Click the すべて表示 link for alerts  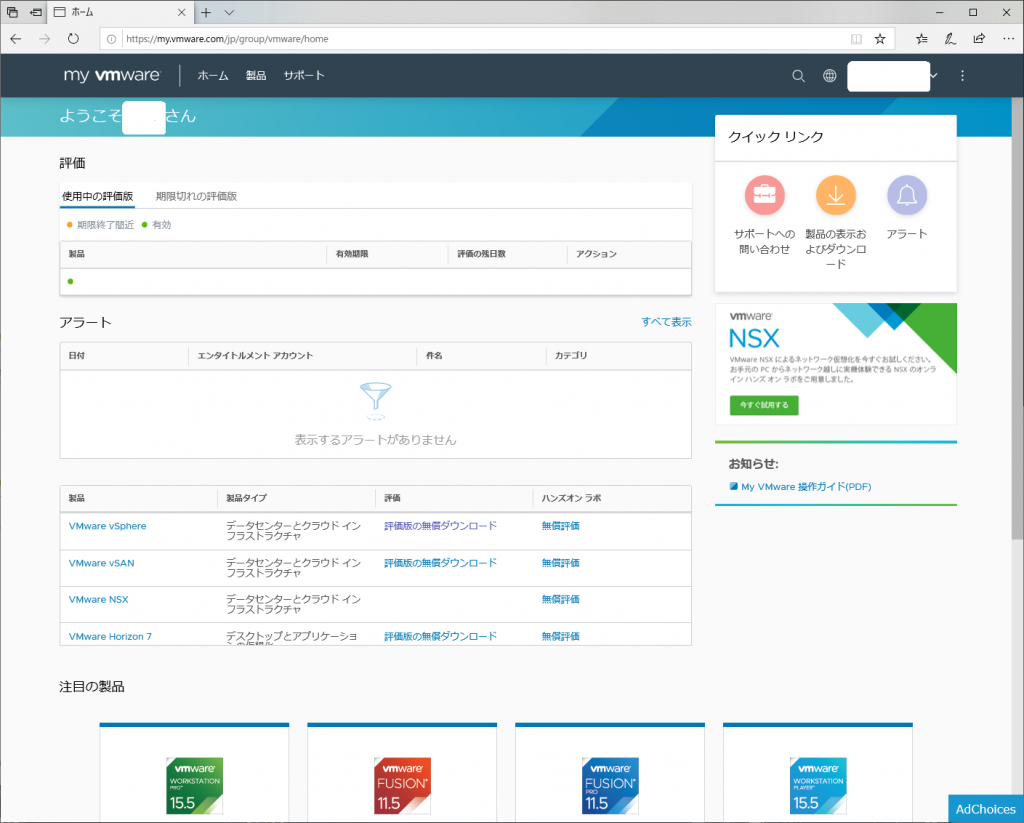(666, 322)
